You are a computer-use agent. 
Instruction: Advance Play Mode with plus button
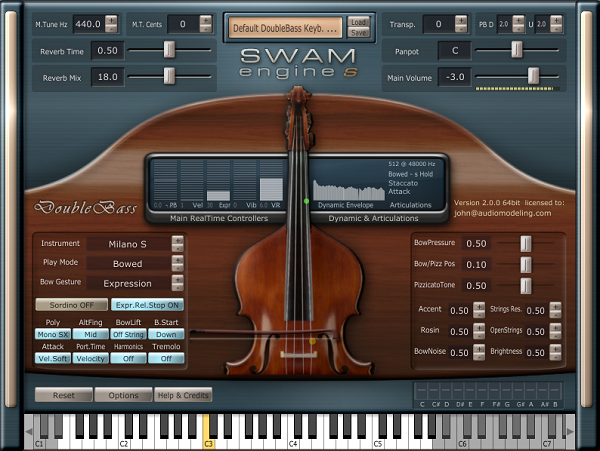178,260
